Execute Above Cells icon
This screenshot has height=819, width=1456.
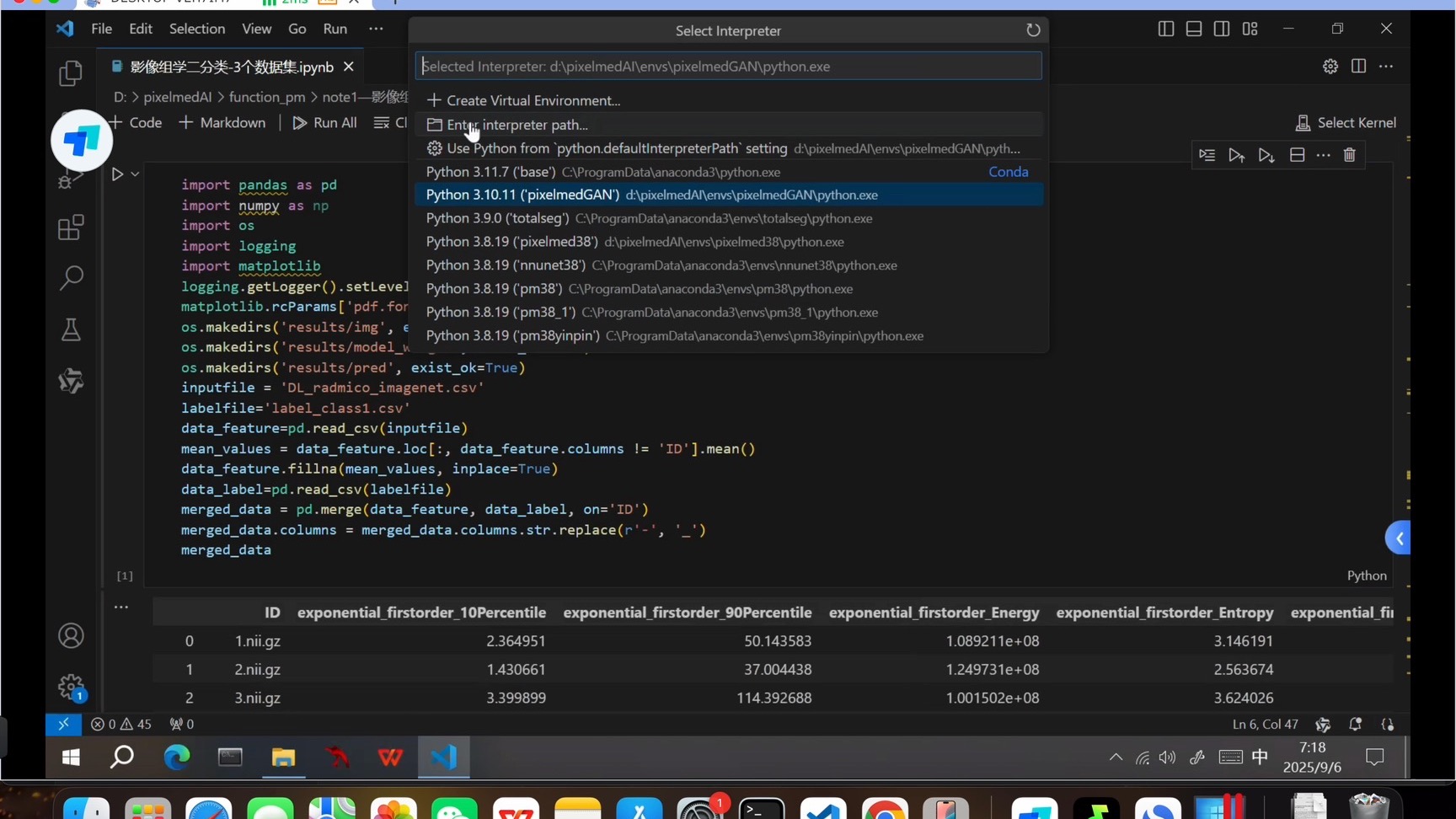(1236, 155)
